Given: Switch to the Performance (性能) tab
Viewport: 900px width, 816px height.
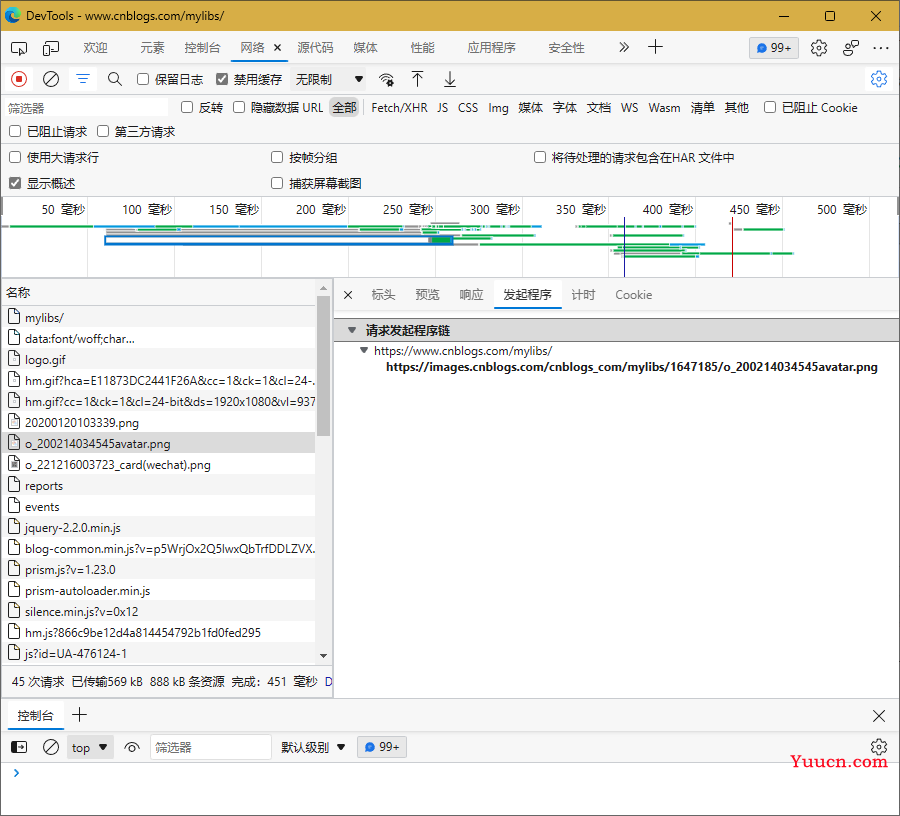Looking at the screenshot, I should coord(422,48).
